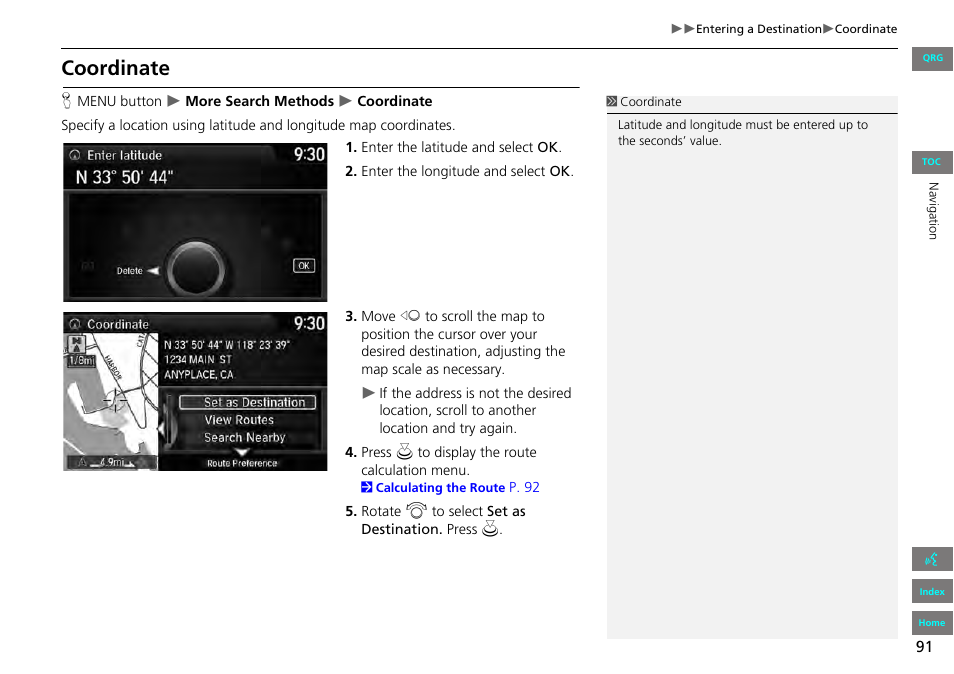Click the menu left-arrow beside the options list
Viewport: 954px width, 674px height.
tap(161, 427)
